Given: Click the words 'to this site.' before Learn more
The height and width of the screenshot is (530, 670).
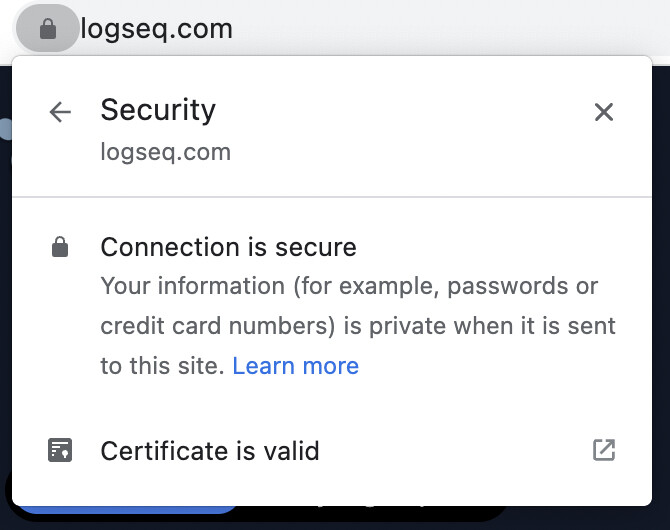Looking at the screenshot, I should 162,366.
